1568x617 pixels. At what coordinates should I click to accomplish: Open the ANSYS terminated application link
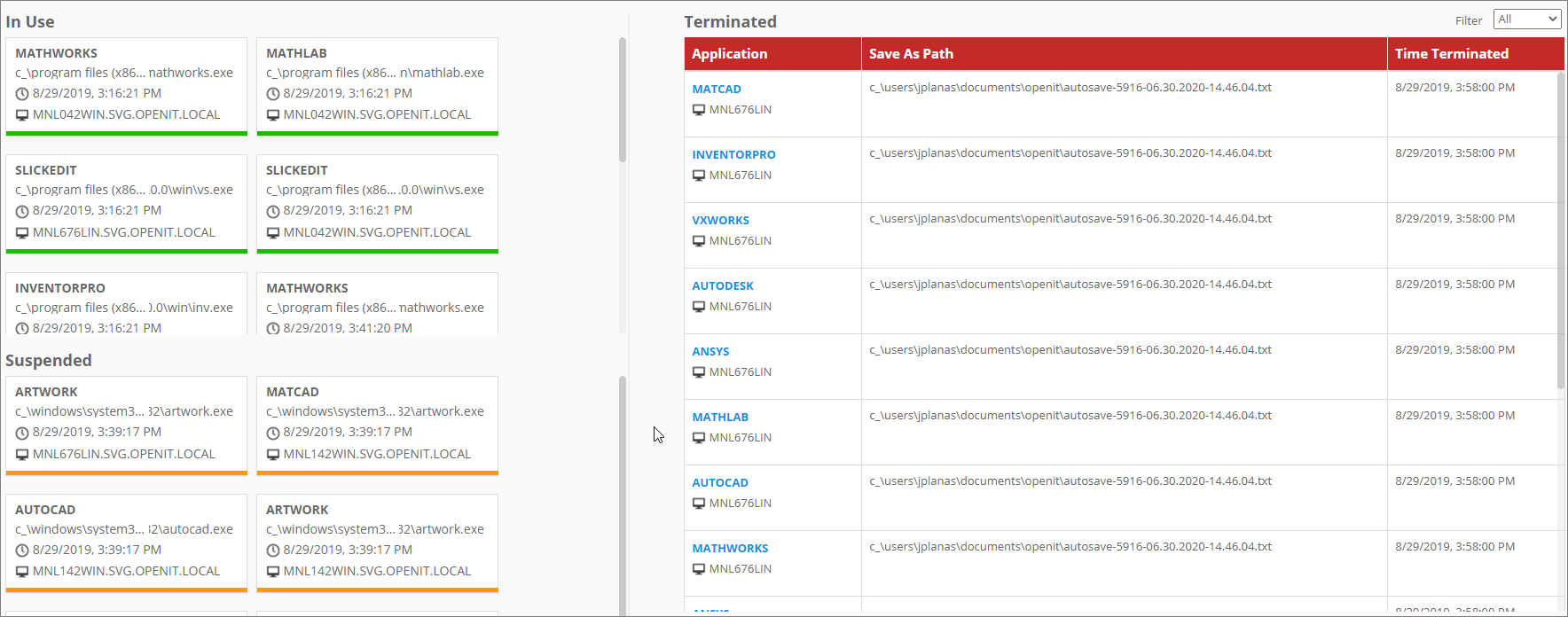pos(710,351)
